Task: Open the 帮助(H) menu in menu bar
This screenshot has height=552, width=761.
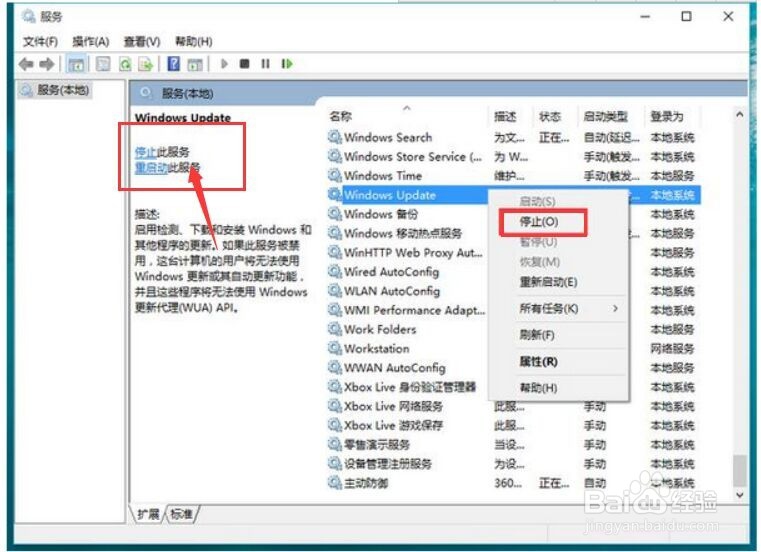Action: (194, 42)
